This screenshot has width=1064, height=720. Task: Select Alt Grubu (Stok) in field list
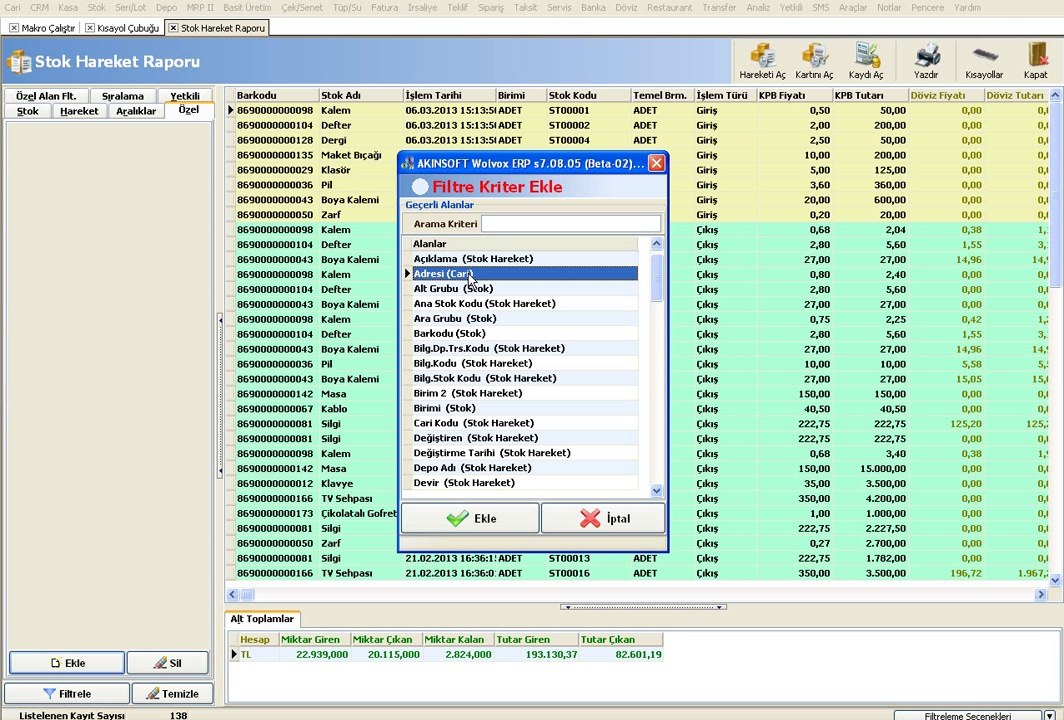pos(525,288)
